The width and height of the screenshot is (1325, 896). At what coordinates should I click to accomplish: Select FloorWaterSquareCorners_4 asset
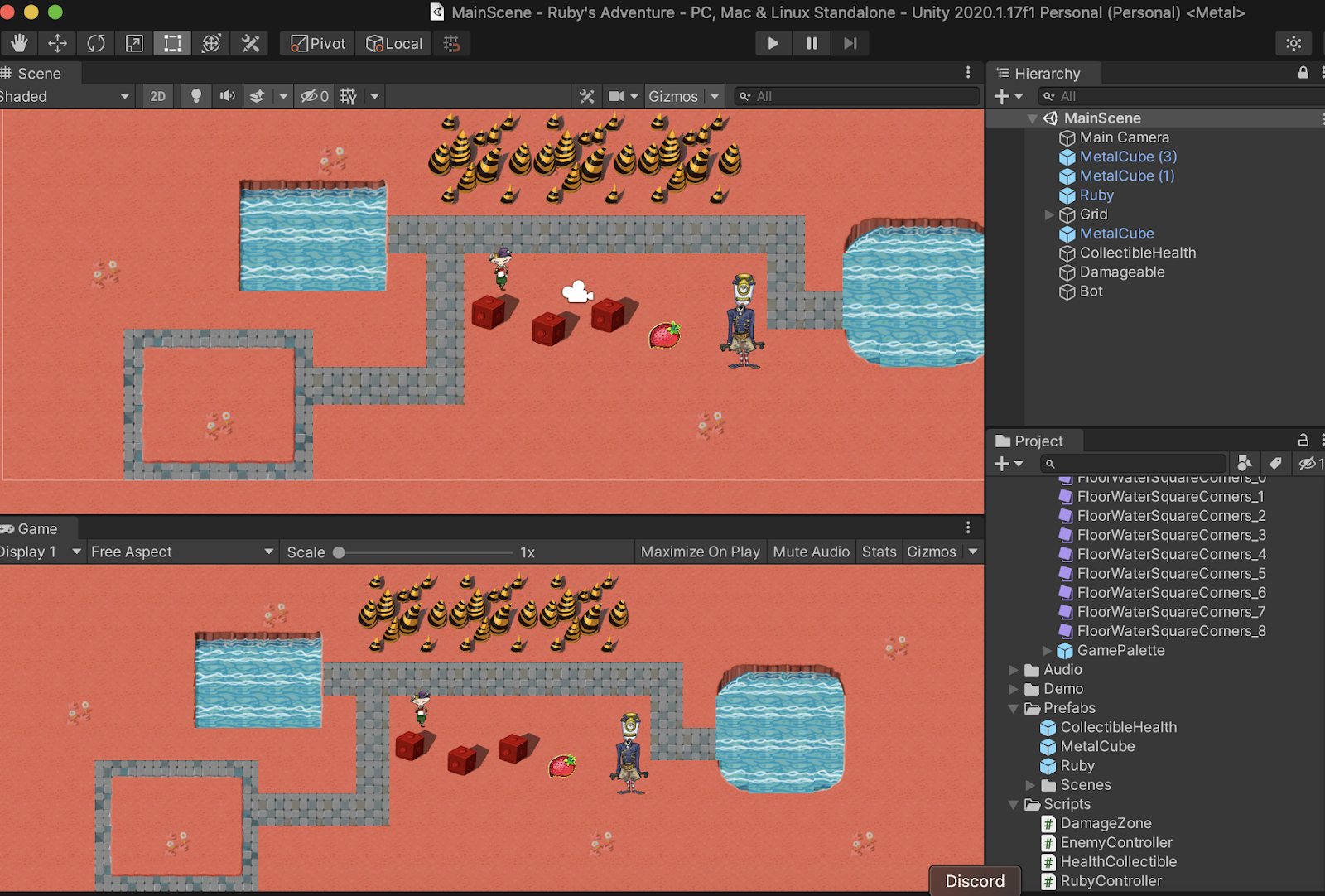click(1171, 554)
